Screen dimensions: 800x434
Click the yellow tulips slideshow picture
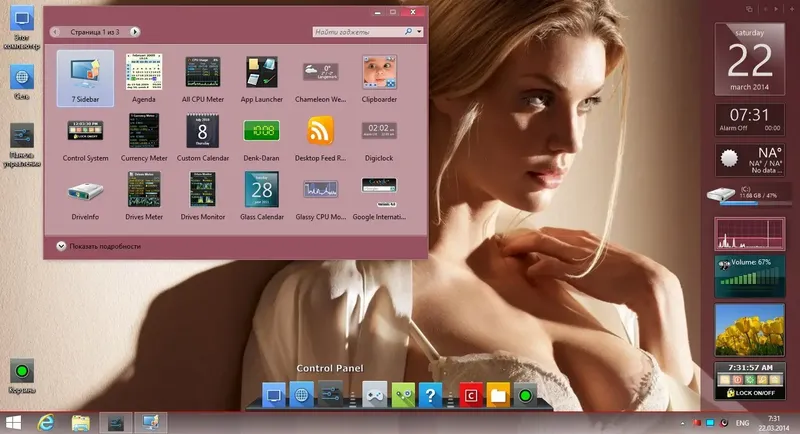click(749, 330)
